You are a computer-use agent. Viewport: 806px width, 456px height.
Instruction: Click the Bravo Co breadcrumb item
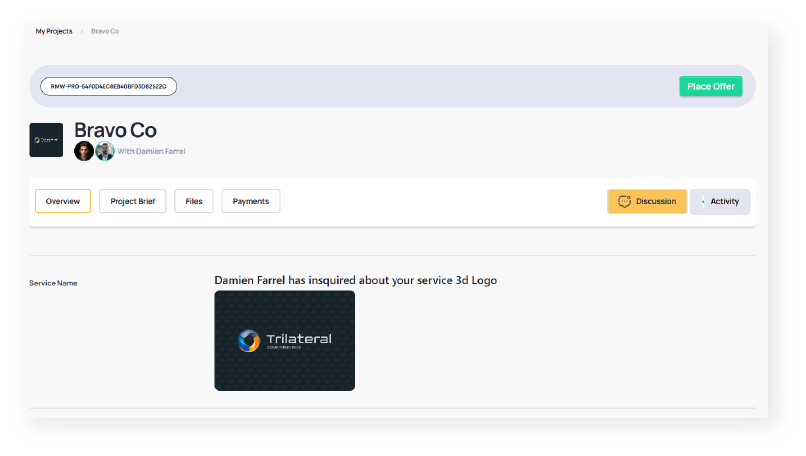(x=105, y=32)
